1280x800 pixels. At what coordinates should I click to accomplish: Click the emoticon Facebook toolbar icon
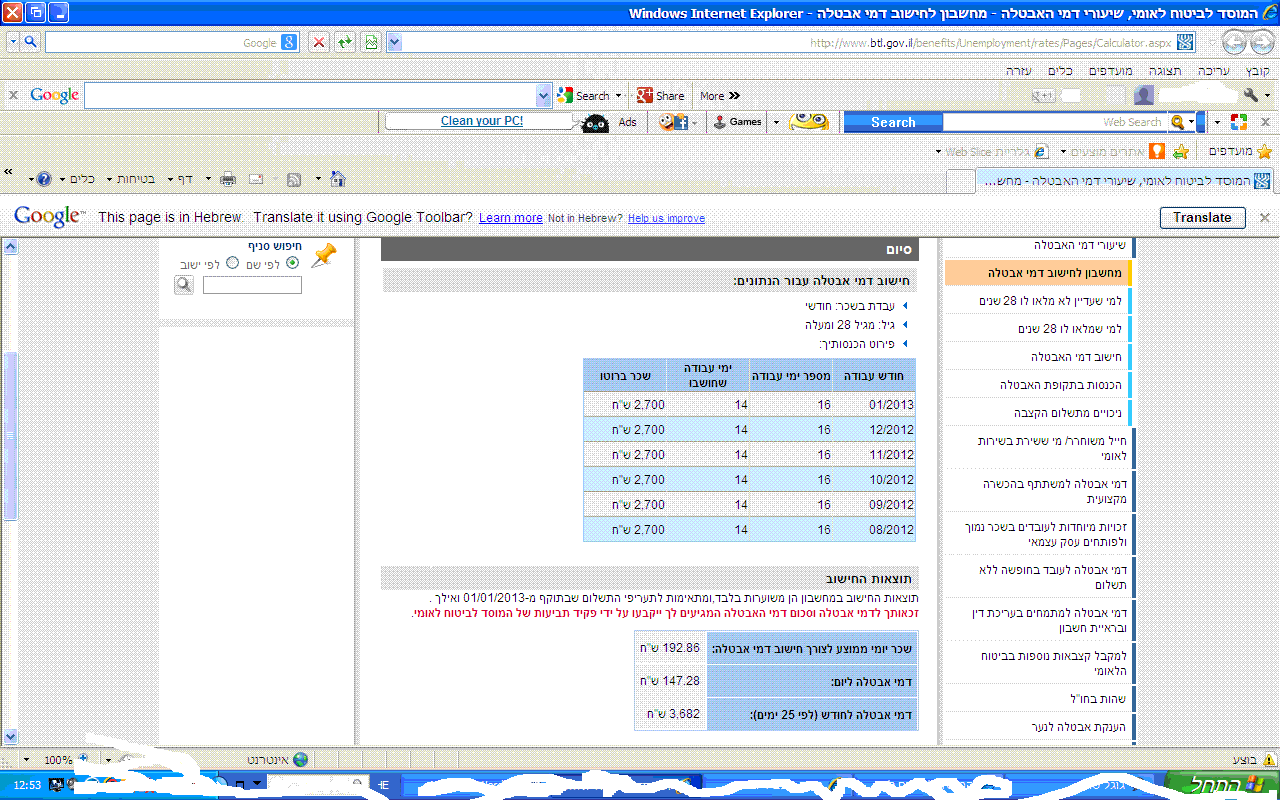pyautogui.click(x=673, y=122)
